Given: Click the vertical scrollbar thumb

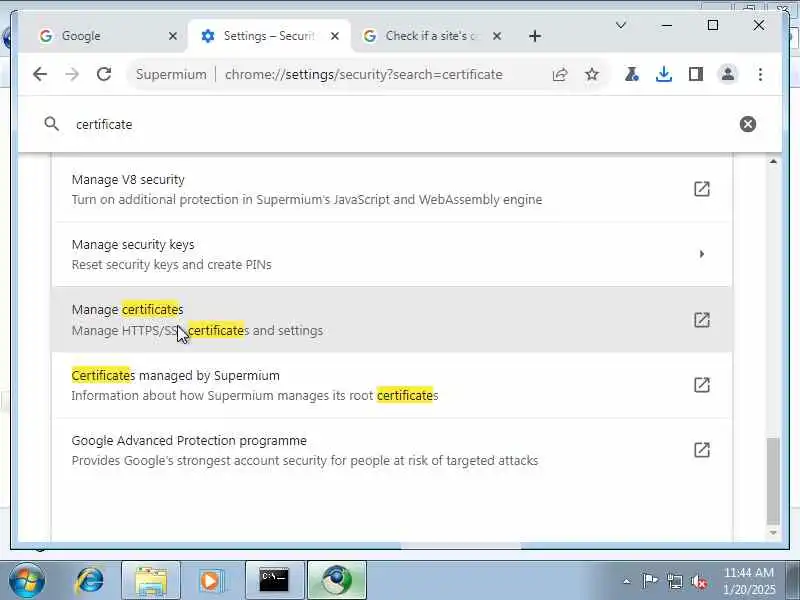Looking at the screenshot, I should (773, 481).
